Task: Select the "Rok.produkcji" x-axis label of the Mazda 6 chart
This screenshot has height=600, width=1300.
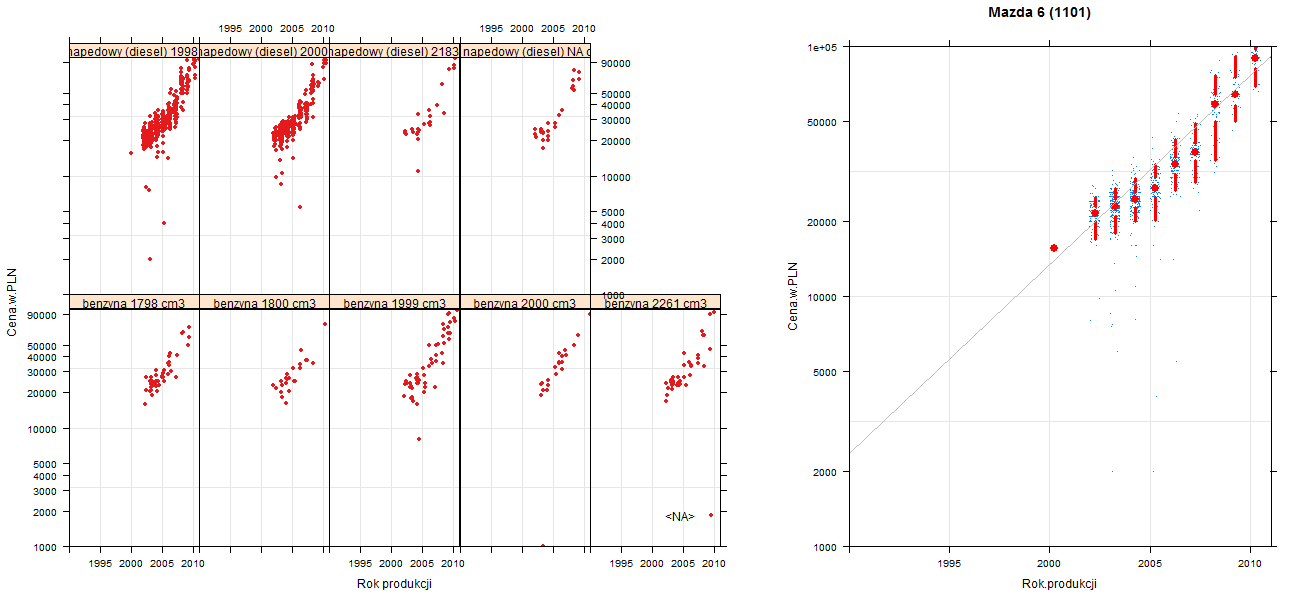Action: (x=1060, y=584)
